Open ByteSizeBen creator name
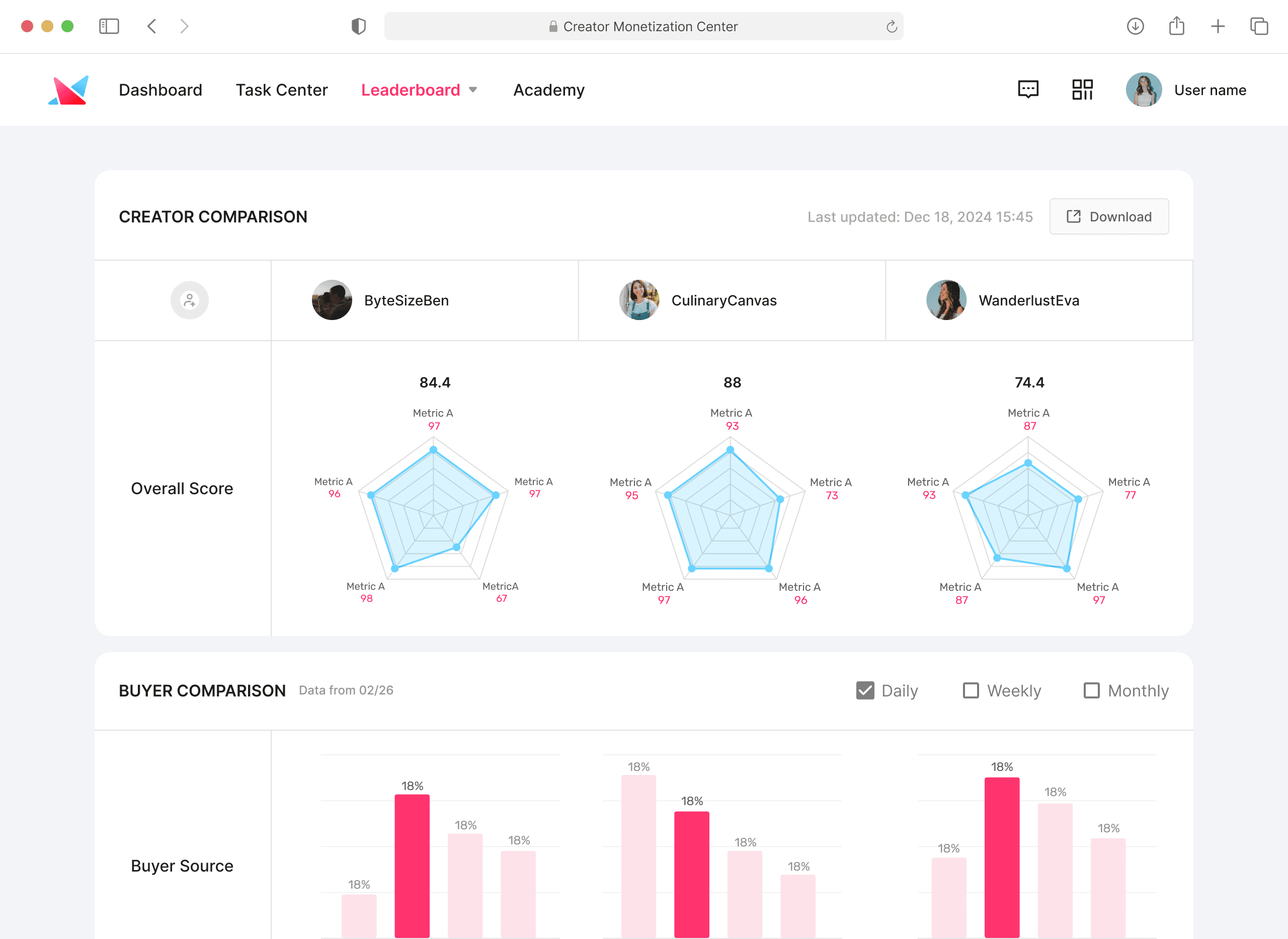Viewport: 1288px width, 939px height. [x=406, y=300]
